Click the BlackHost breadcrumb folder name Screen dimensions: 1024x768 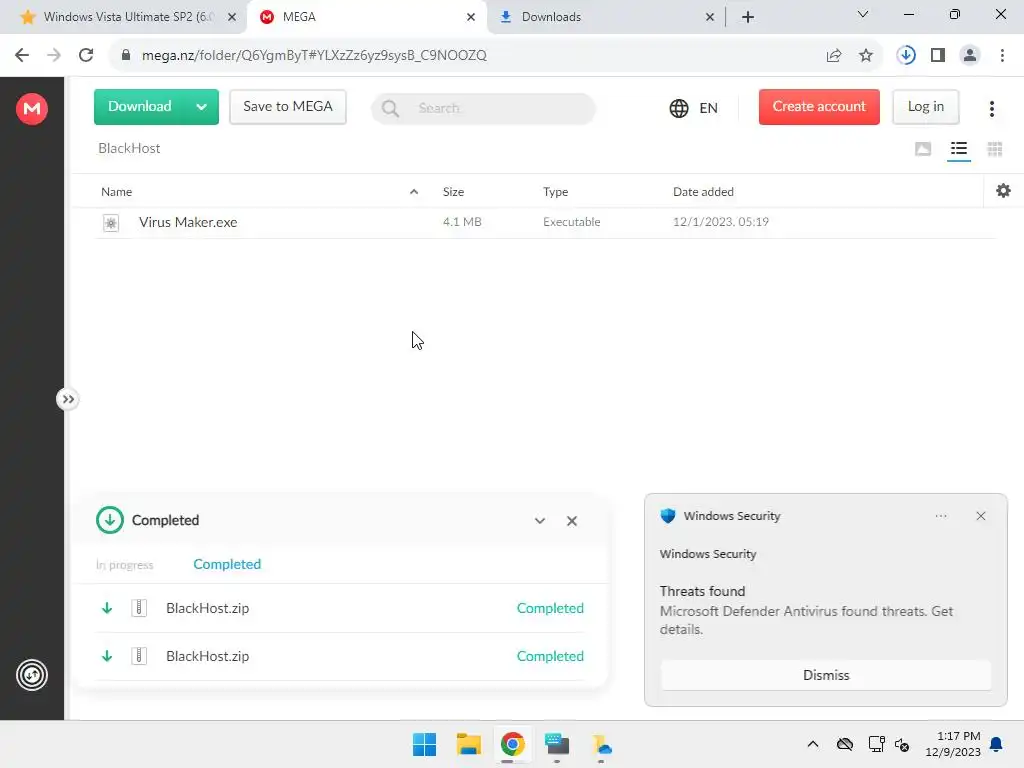[129, 148]
